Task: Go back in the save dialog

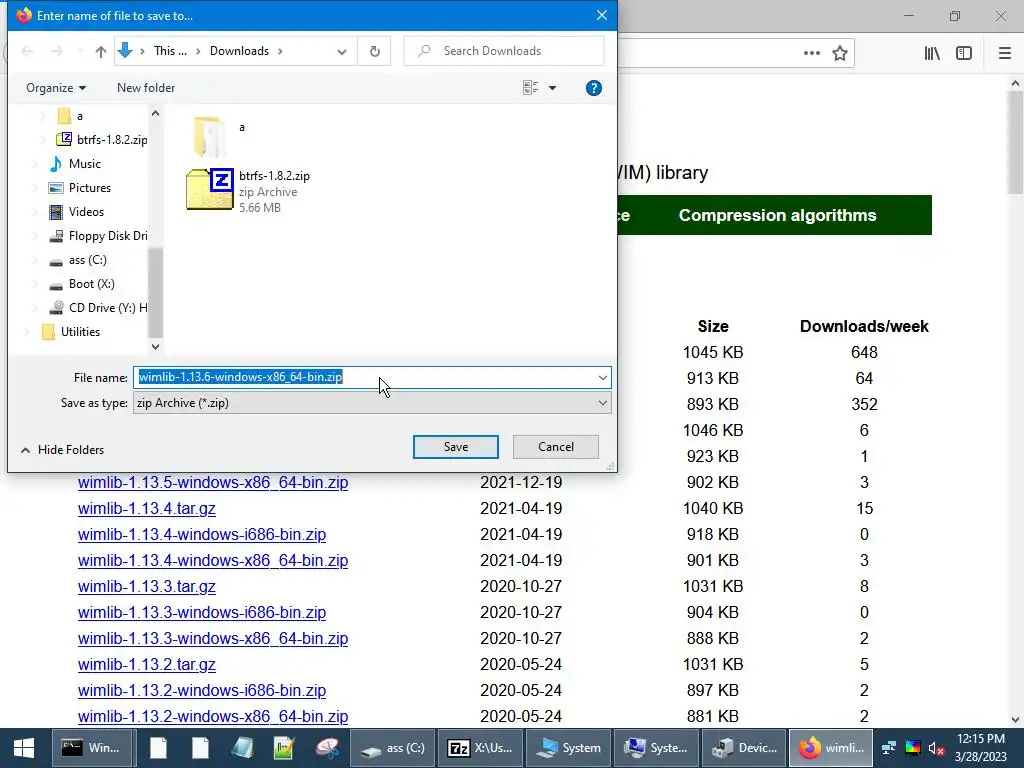Action: [27, 51]
